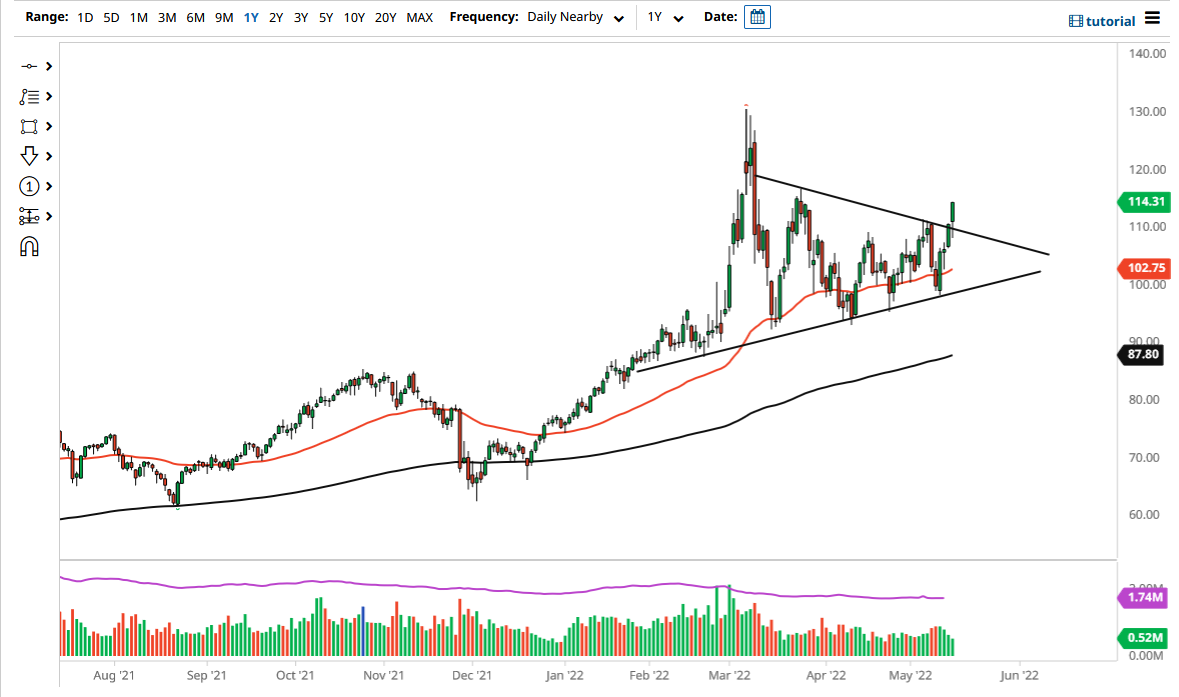Viewport: 1179px width, 697px height.
Task: Click the 130.00 price axis label
Action: [1147, 111]
